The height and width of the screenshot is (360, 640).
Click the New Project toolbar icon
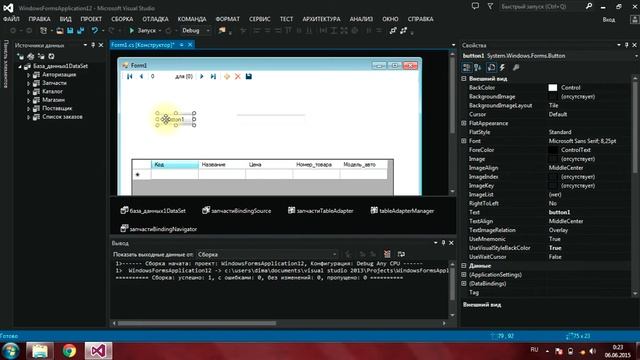(43, 31)
